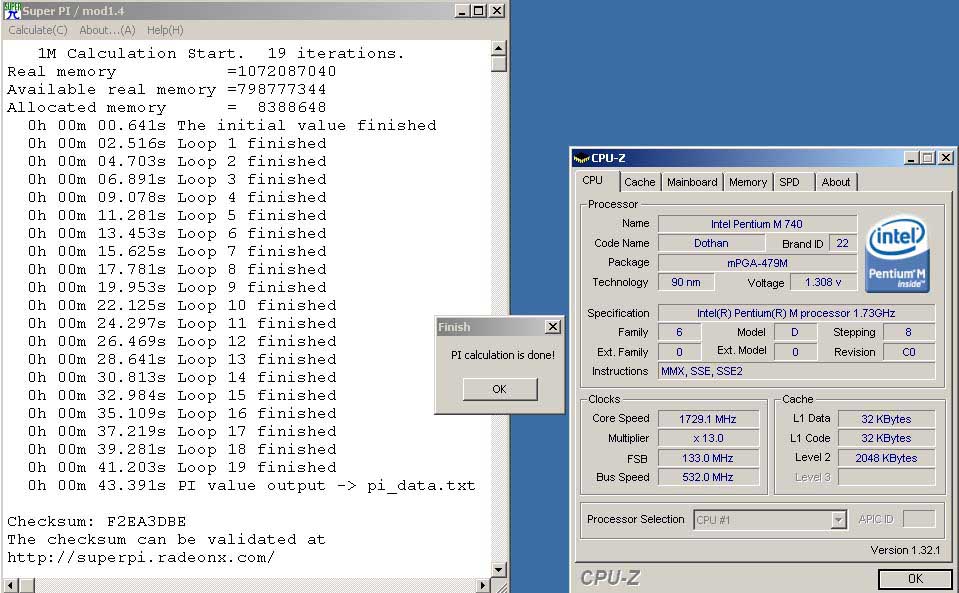959x593 pixels.
Task: Click the CPU-Z OK button
Action: pyautogui.click(x=915, y=578)
